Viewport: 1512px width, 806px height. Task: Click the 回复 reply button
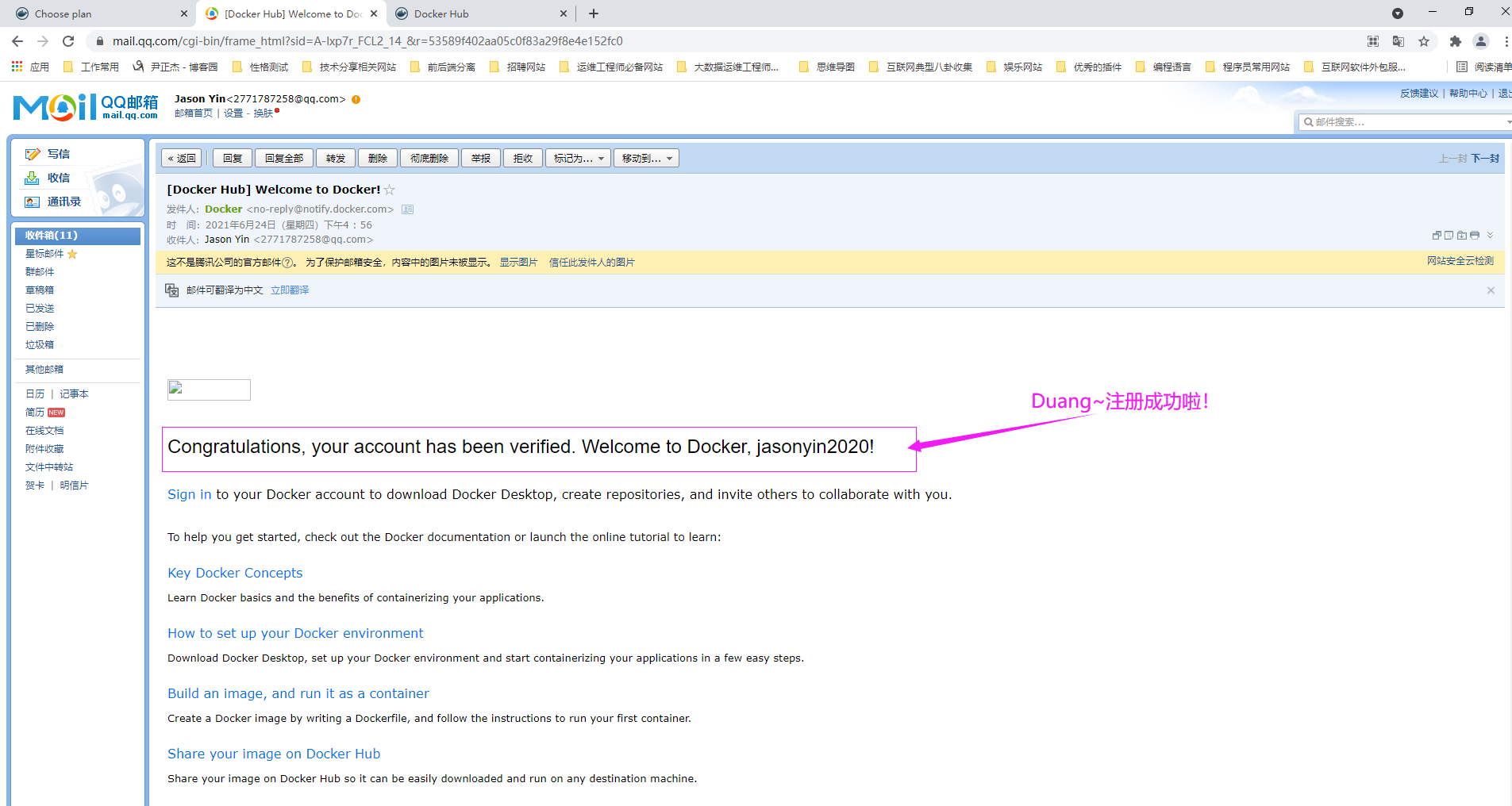click(233, 159)
